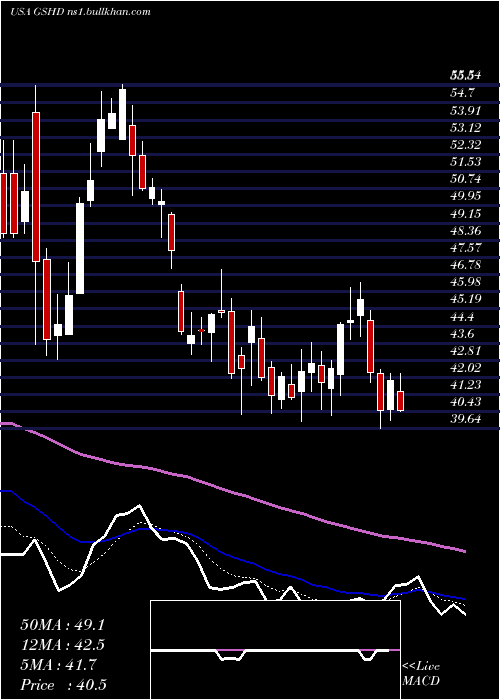Click the 47.57 price level label
Image resolution: width=500 pixels, height=700 pixels.
pos(466,248)
